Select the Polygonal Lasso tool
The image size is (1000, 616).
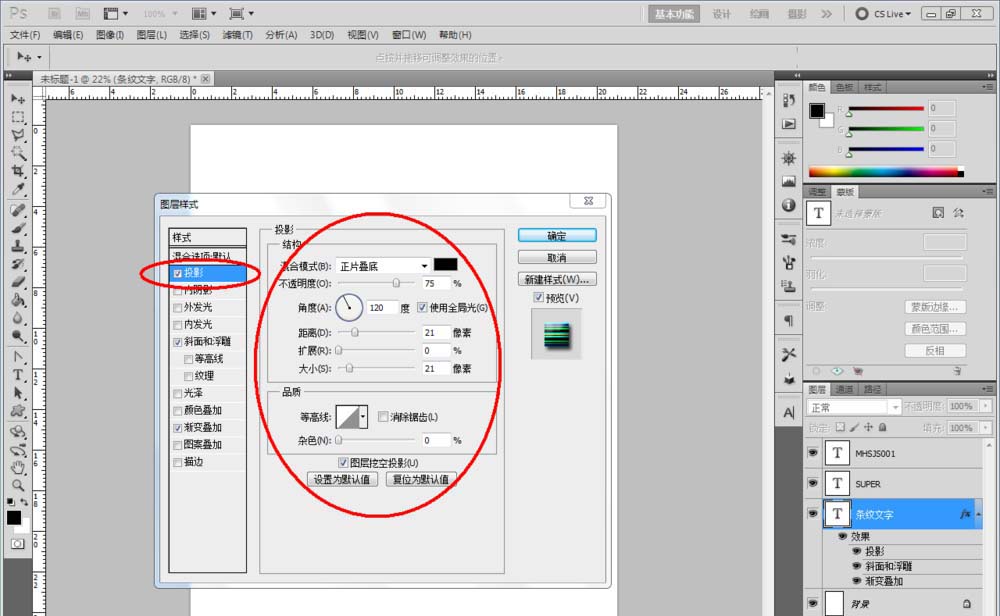(x=18, y=135)
